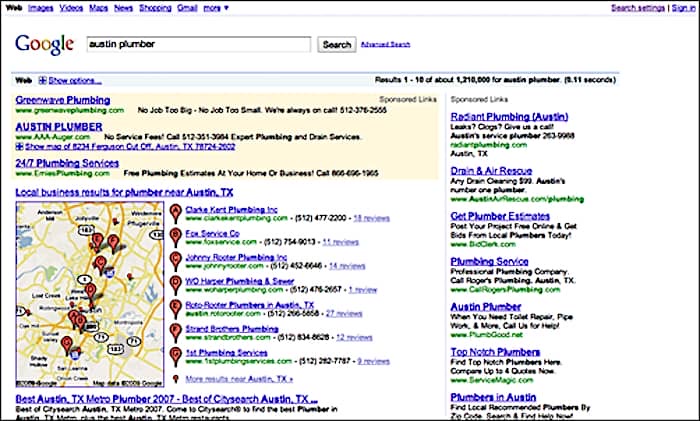Open More results near Austin, TX link

click(x=239, y=379)
